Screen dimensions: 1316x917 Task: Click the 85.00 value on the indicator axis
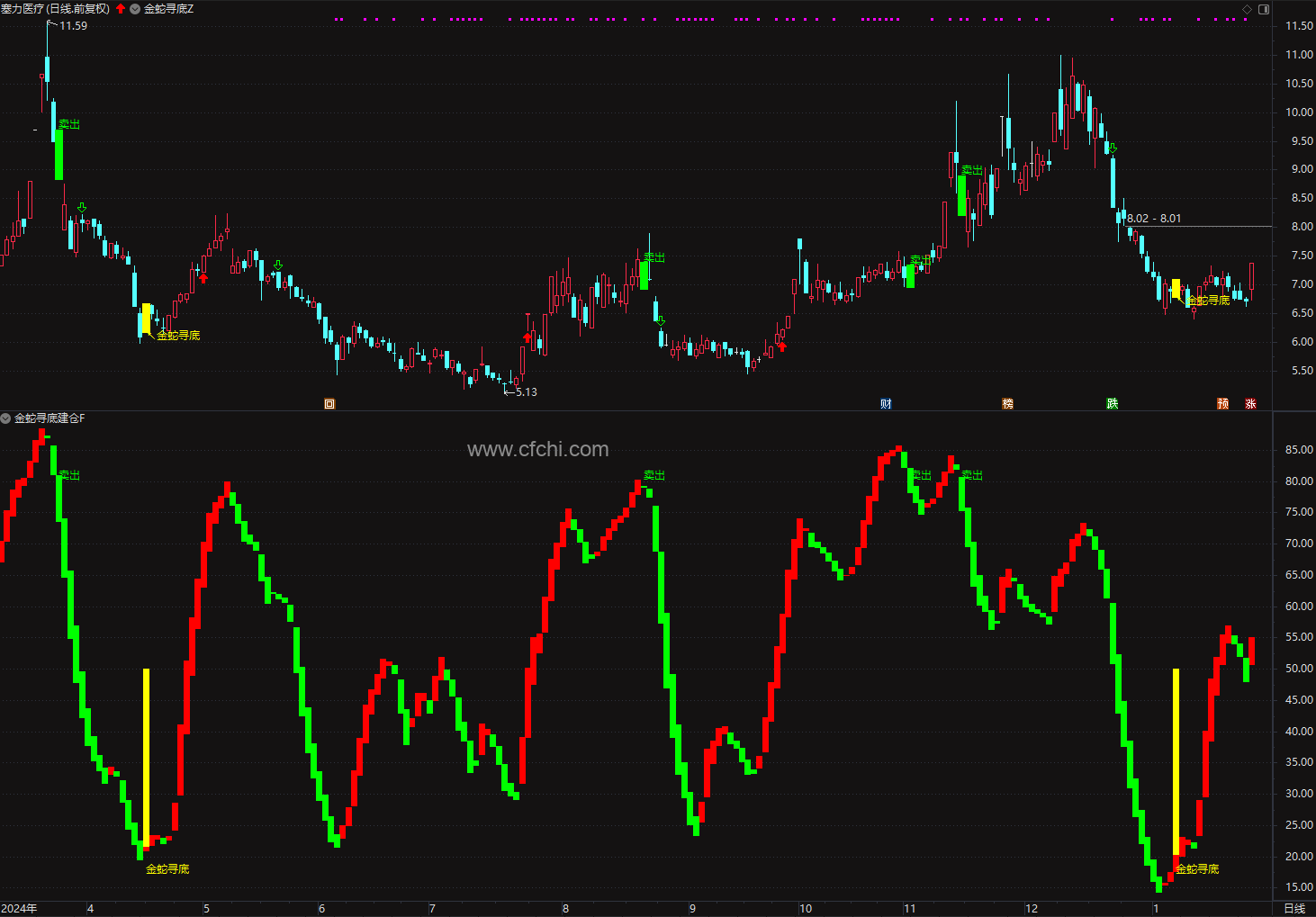click(1299, 450)
